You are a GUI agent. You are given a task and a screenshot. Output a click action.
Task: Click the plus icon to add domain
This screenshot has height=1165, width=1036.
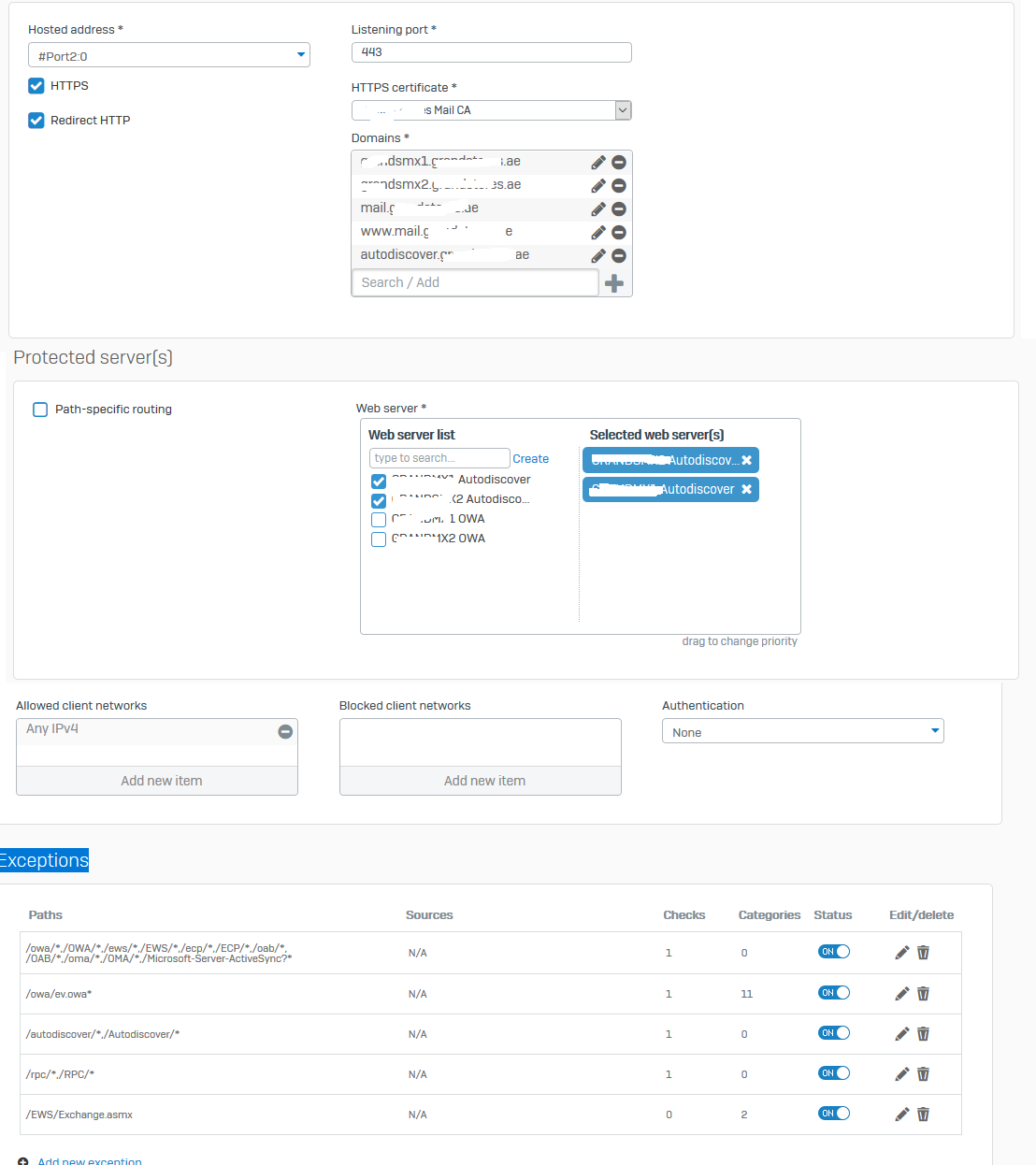[614, 283]
